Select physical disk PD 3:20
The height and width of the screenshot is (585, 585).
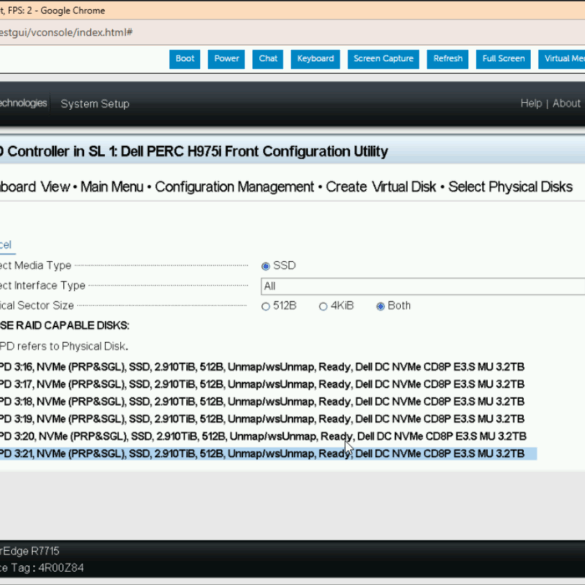[x=263, y=436]
